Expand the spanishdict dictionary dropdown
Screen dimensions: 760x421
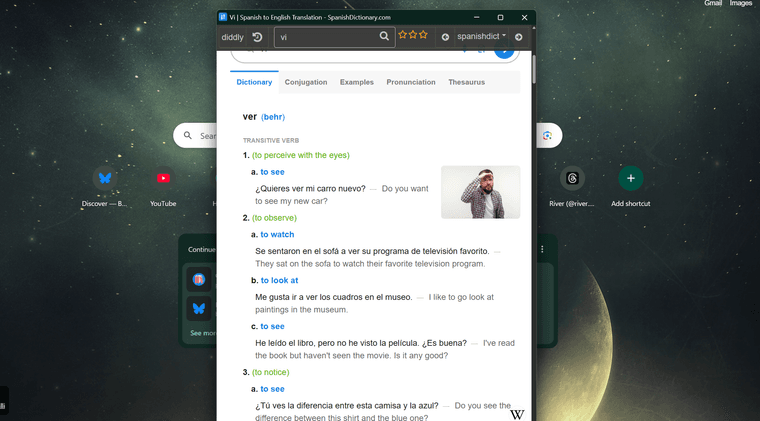tap(481, 37)
